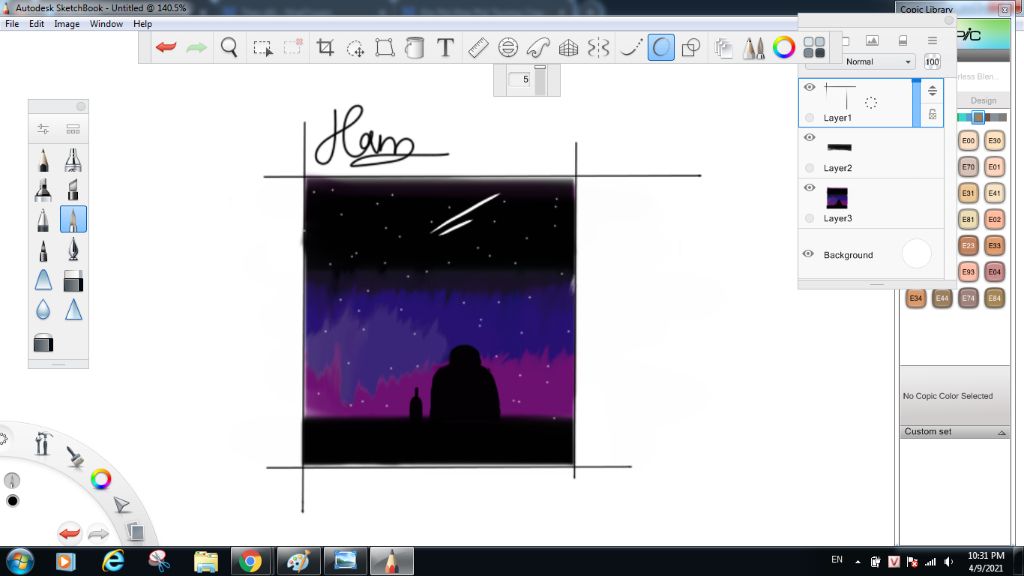Image resolution: width=1024 pixels, height=576 pixels.
Task: Toggle transparency lock on Layer1
Action: point(933,114)
